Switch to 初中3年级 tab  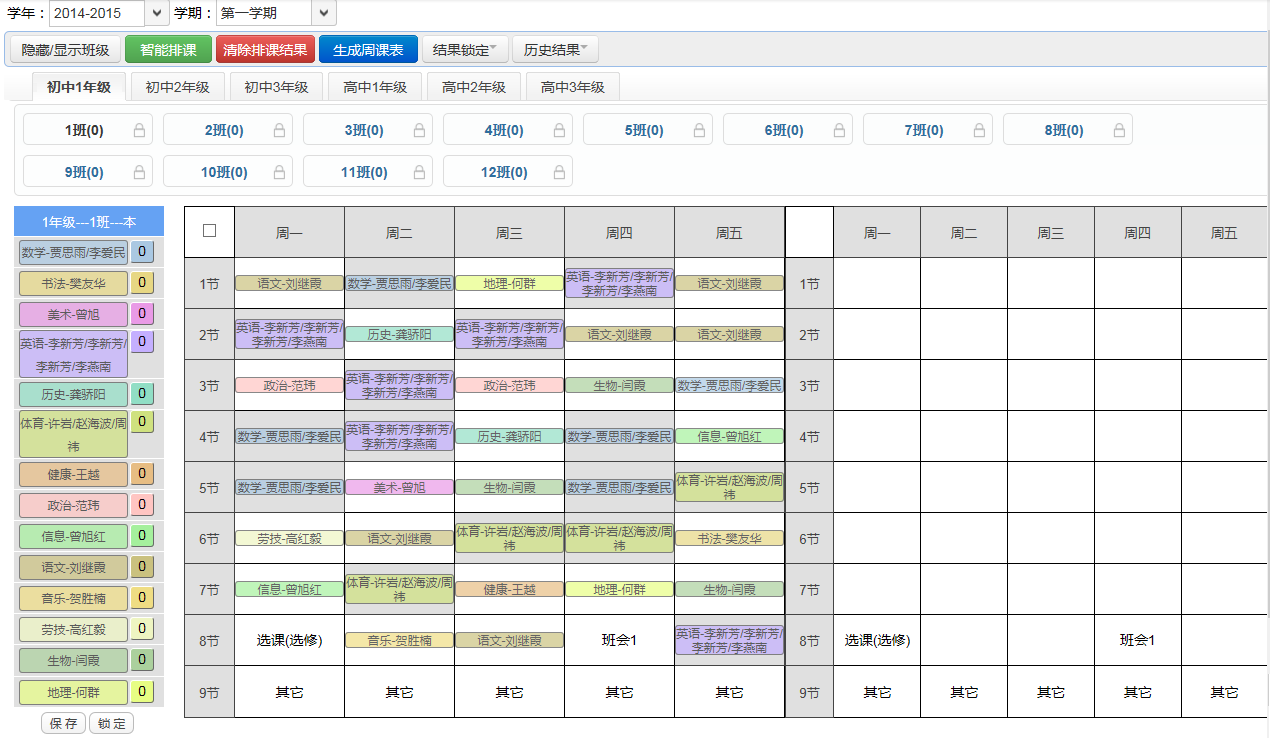point(277,87)
